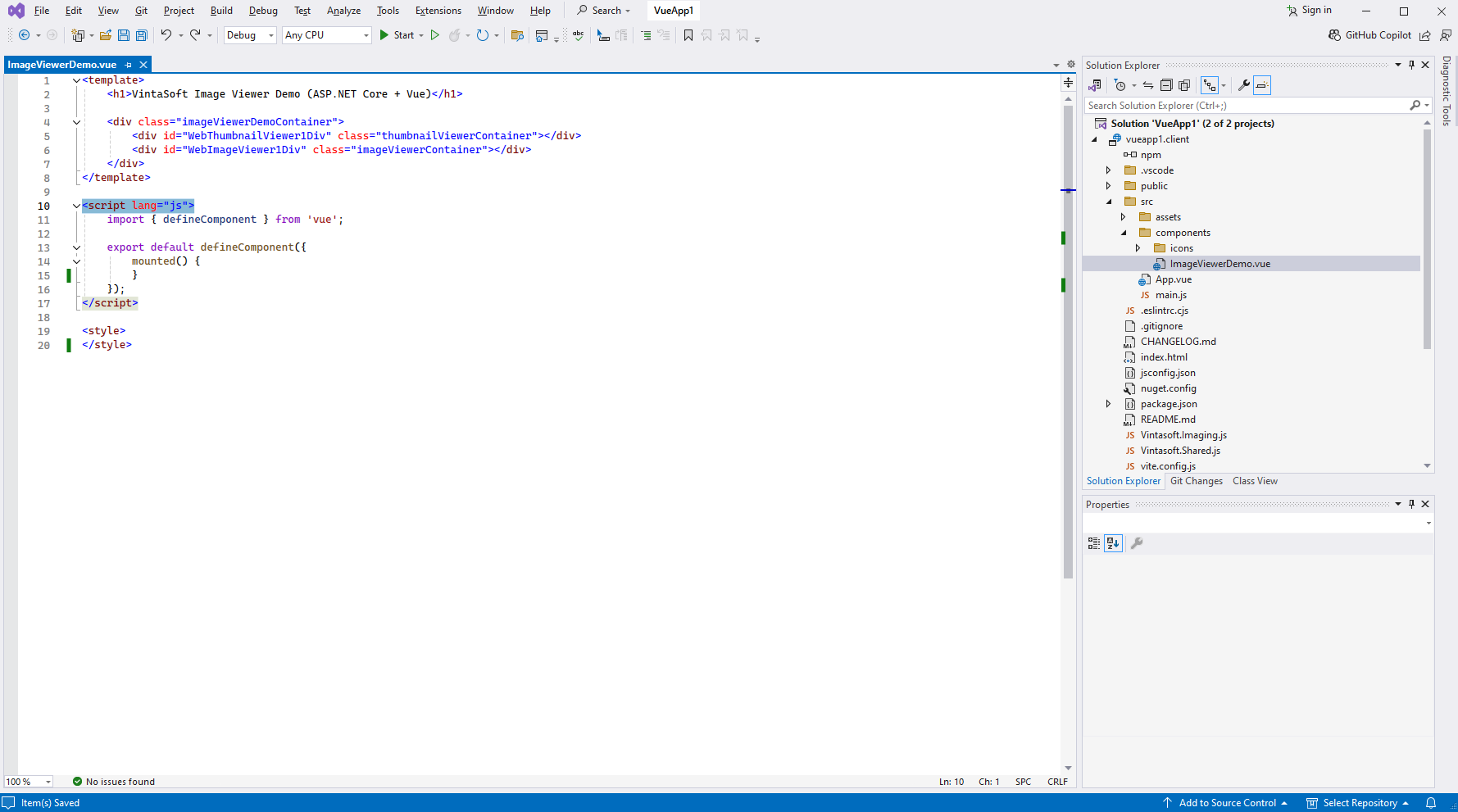1458x812 pixels.
Task: Open the Analyze menu
Action: click(343, 11)
